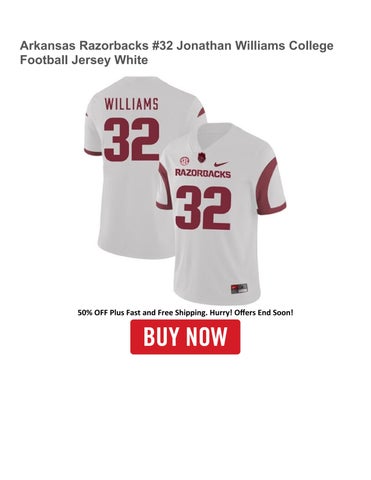
Task: Click the red BUY NOW button
Action: [185, 337]
